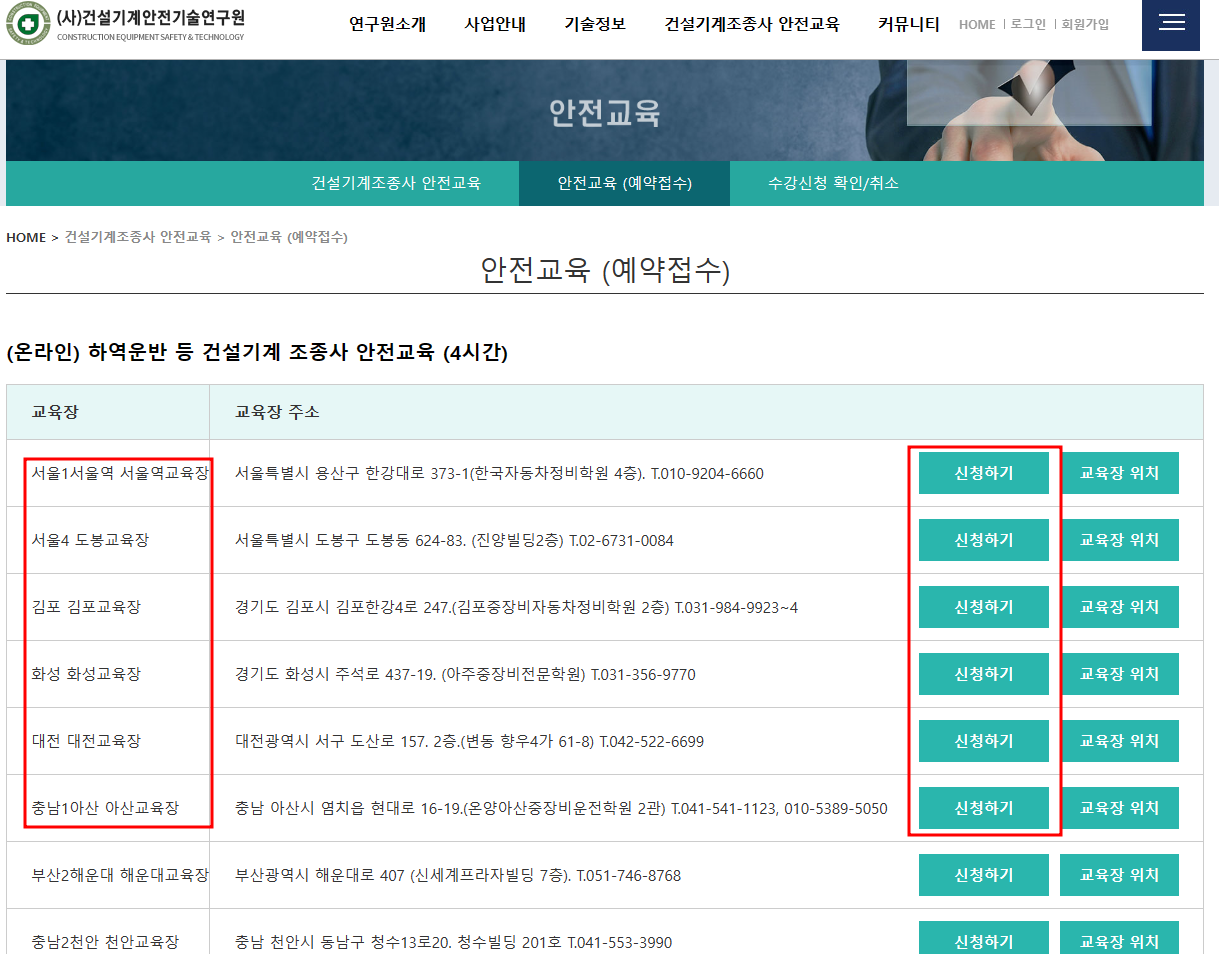View 교육장 위치 for 대전 대전교육장
The image size is (1219, 954).
(1119, 740)
